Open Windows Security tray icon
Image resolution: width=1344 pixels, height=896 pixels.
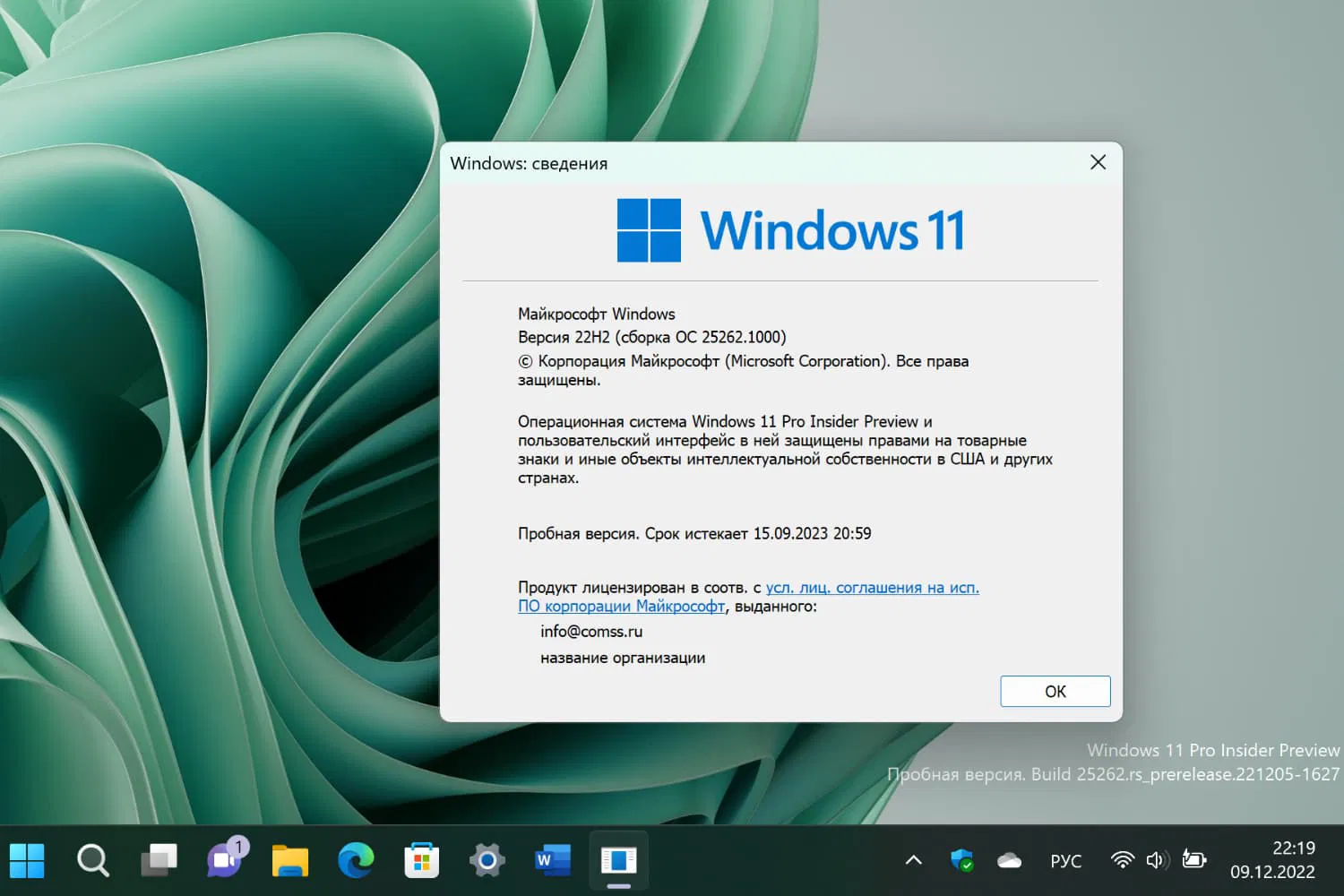click(x=961, y=861)
